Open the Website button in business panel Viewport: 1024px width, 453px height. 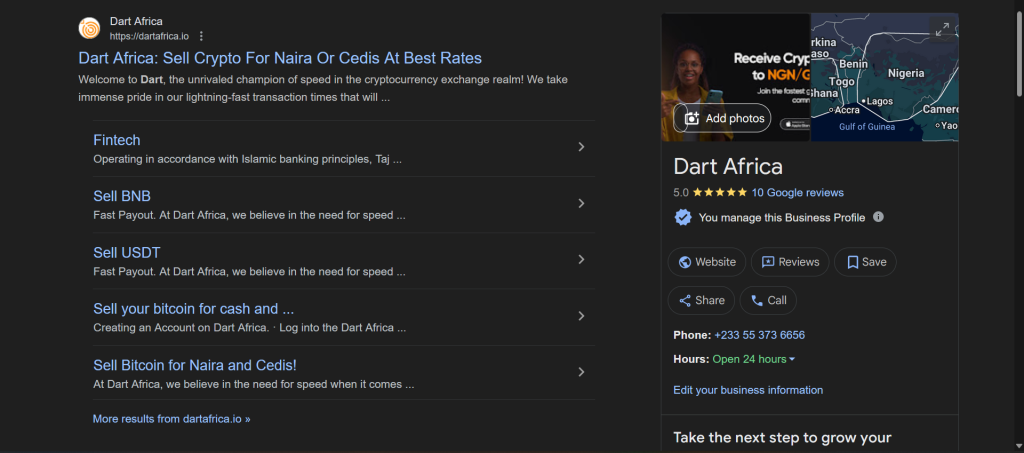707,262
